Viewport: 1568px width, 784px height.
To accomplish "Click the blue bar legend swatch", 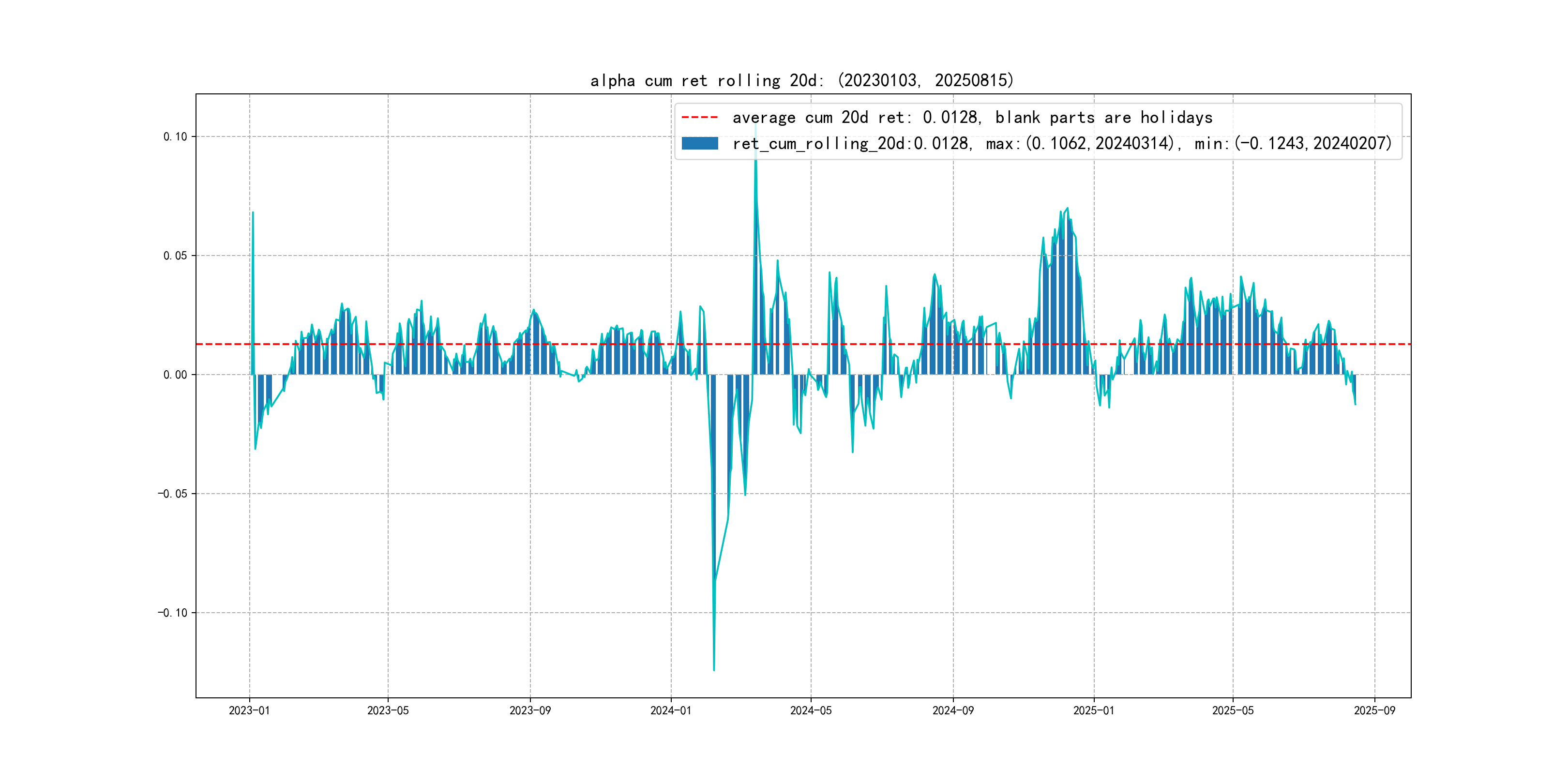I will [x=699, y=144].
